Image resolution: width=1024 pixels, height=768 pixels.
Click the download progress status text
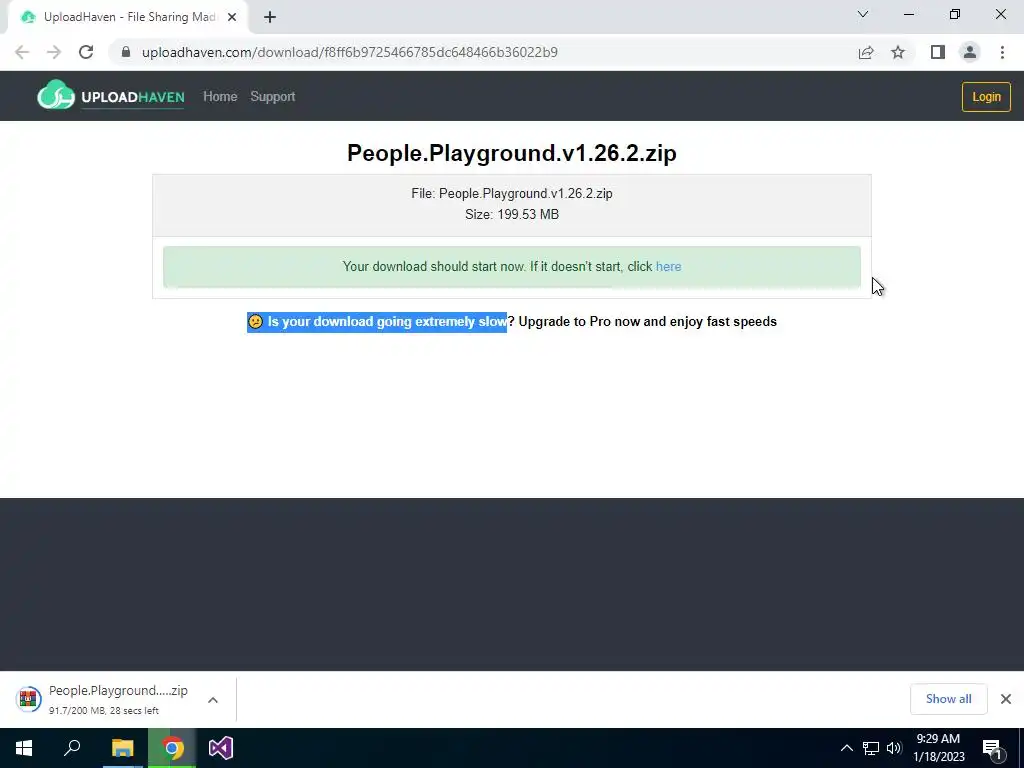tap(103, 711)
